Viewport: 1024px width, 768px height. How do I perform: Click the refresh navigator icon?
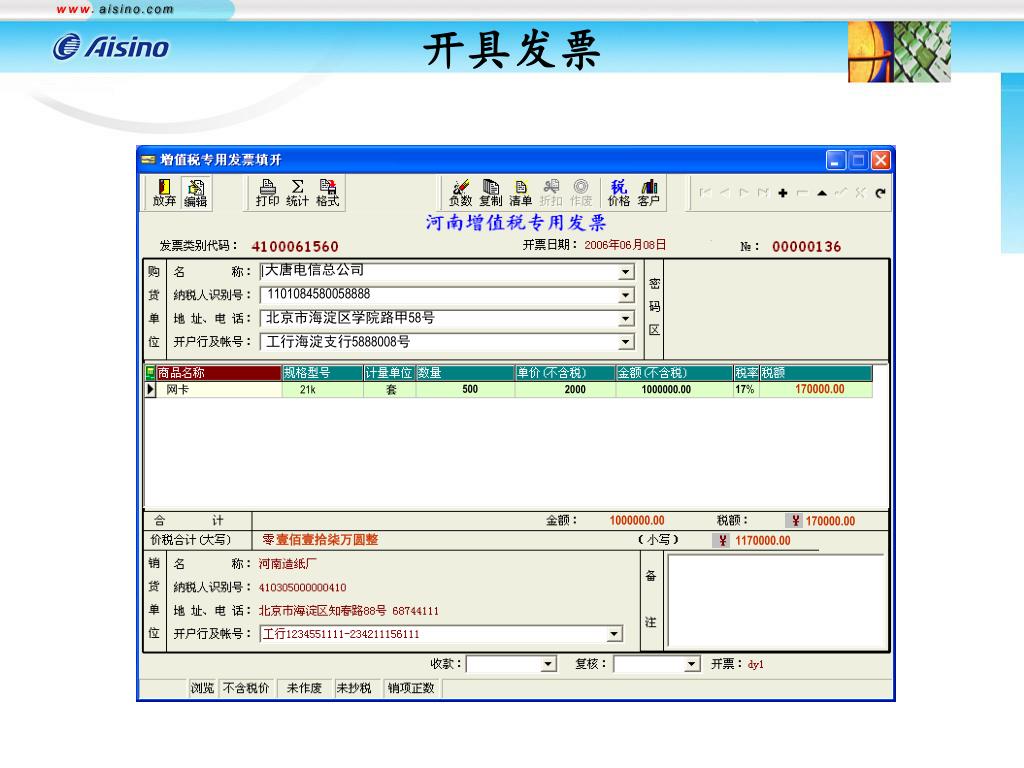[x=880, y=193]
